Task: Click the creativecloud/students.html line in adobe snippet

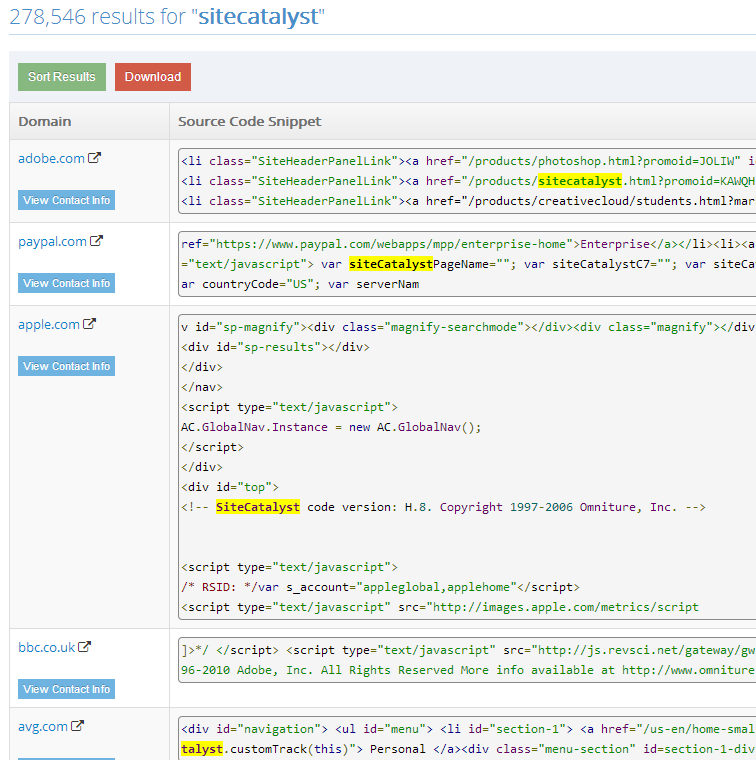Action: 468,201
